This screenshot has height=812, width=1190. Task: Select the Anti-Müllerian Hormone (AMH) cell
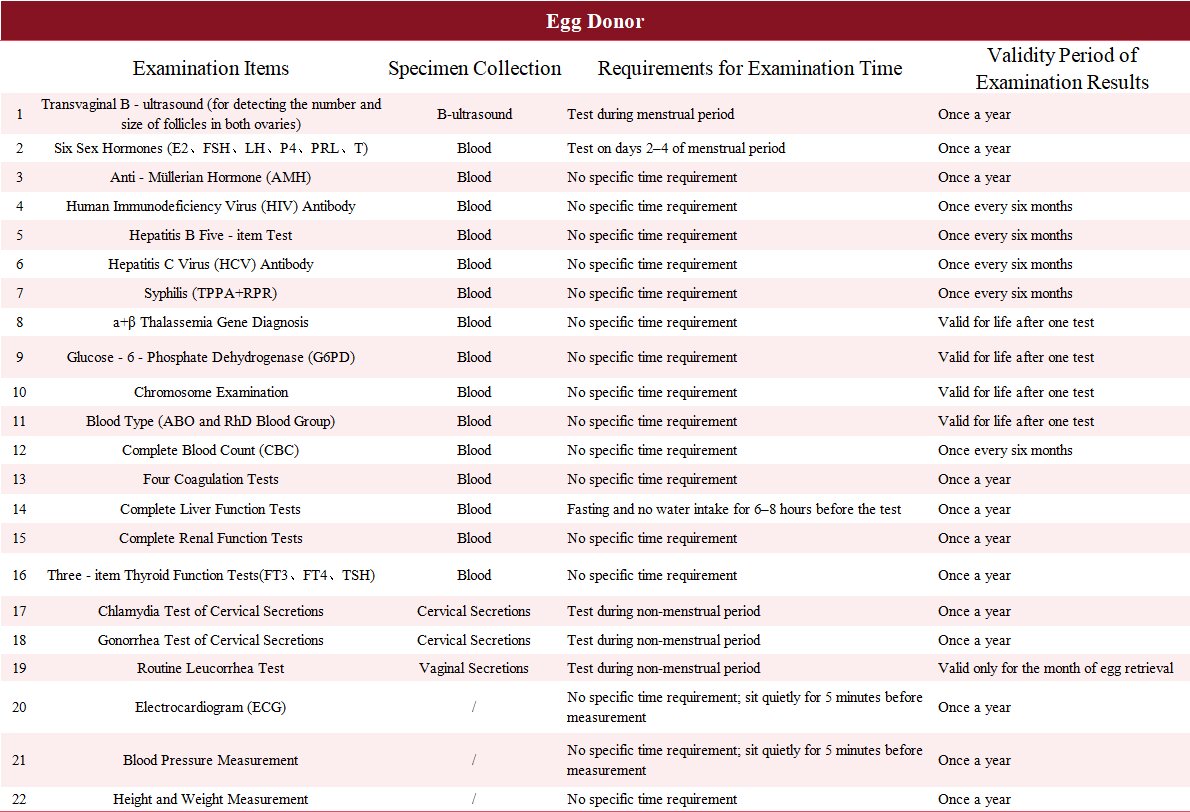pos(211,177)
